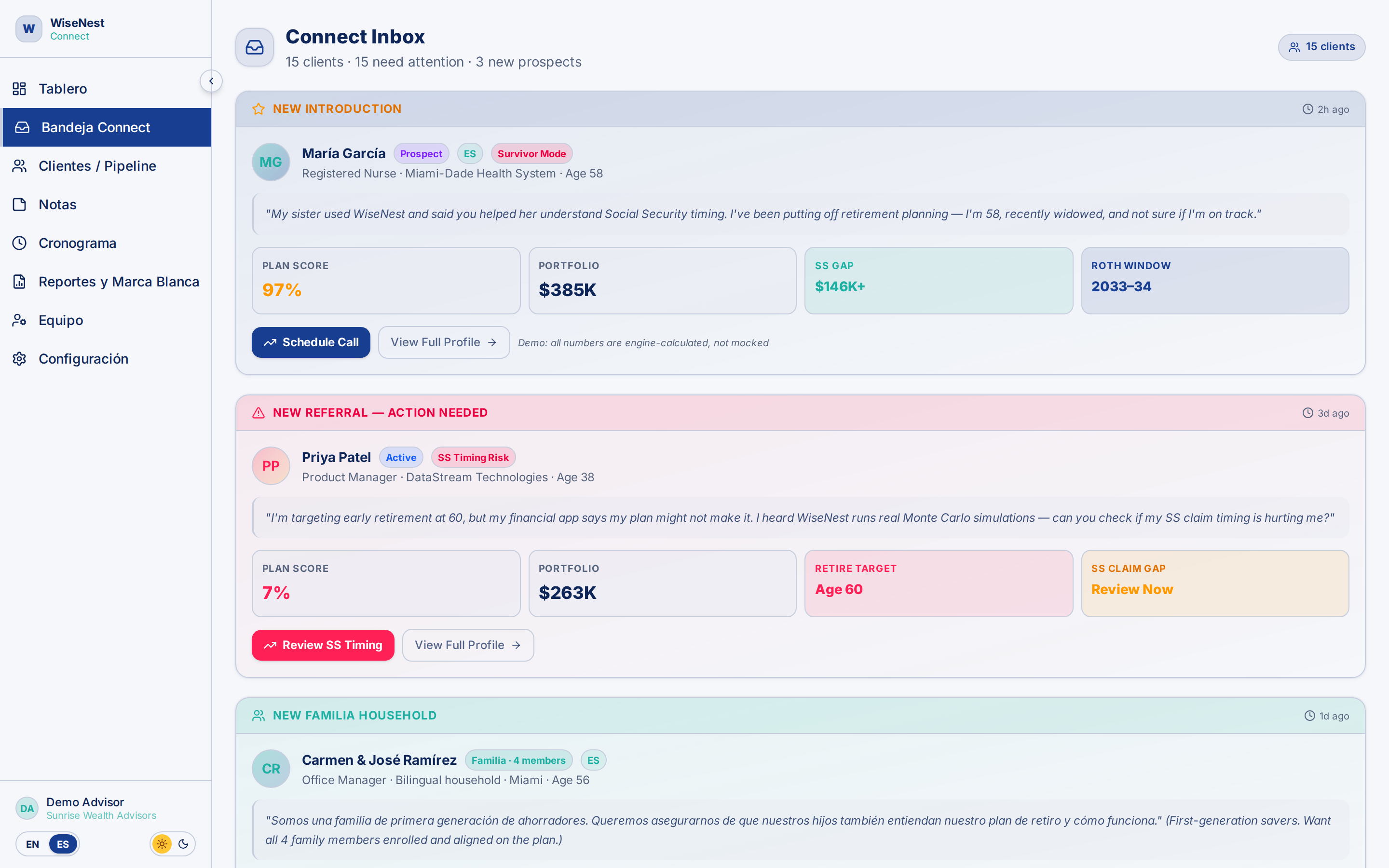This screenshot has height=868, width=1389.
Task: Click the WiseNest W logo
Action: point(29,29)
